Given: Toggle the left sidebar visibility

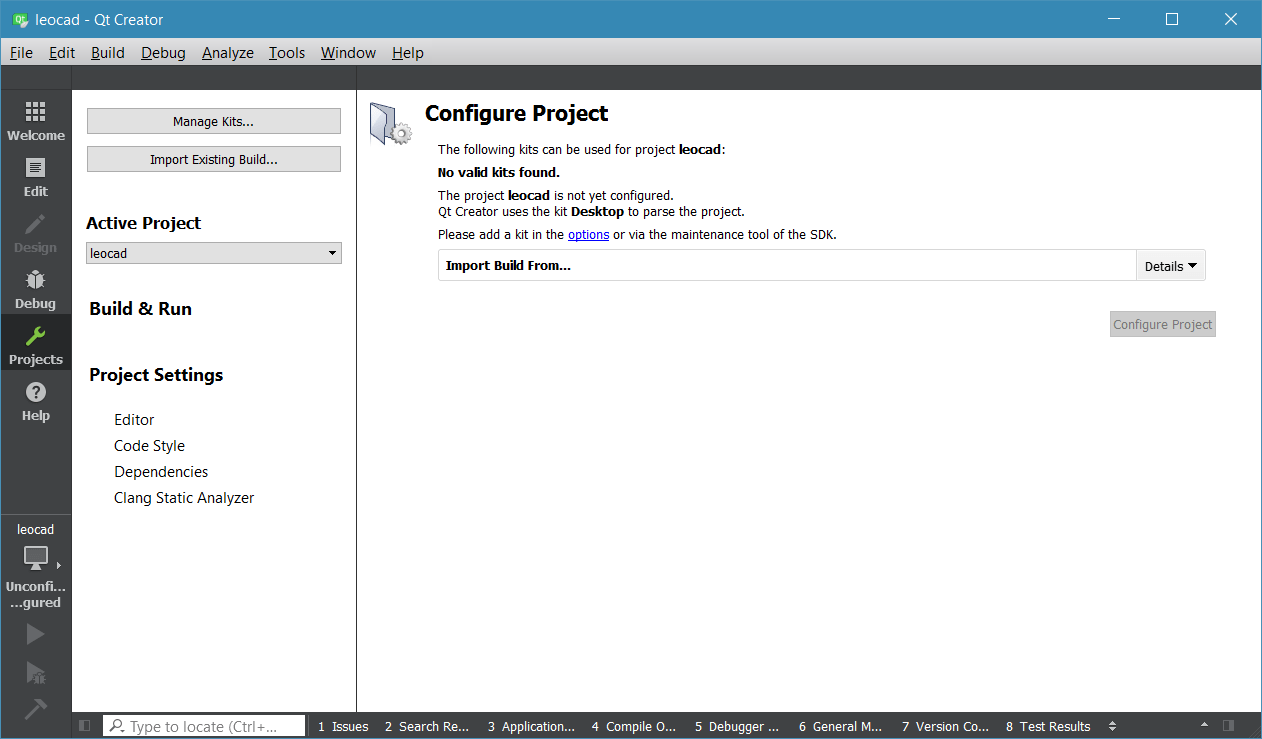Looking at the screenshot, I should (x=85, y=726).
